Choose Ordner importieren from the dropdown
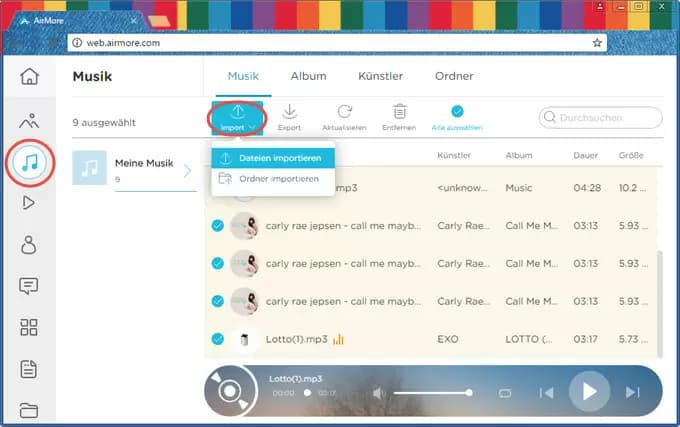 pyautogui.click(x=273, y=179)
